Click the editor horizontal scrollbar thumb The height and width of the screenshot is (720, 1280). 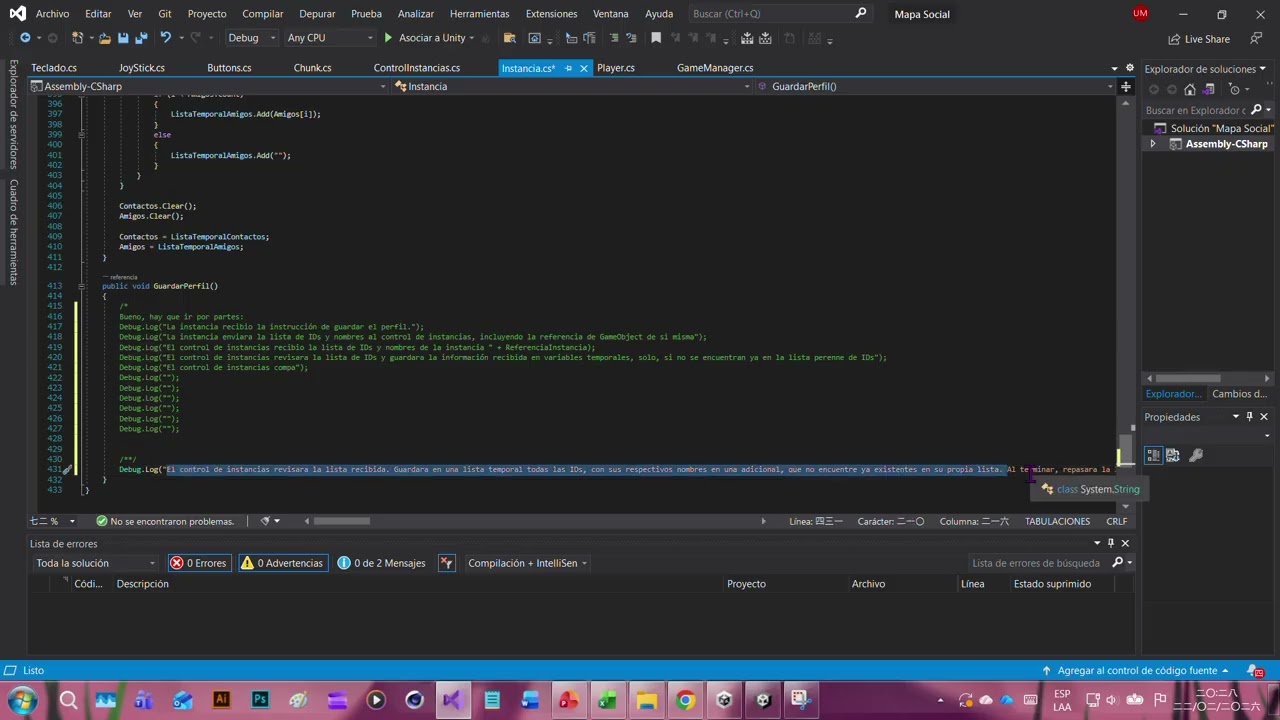[x=341, y=521]
